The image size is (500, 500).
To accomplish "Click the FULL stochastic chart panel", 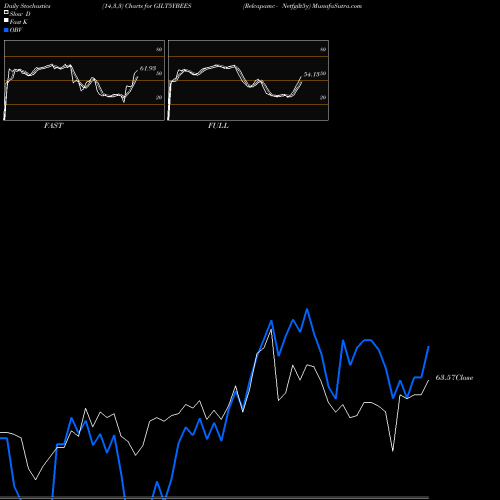I will [248, 80].
